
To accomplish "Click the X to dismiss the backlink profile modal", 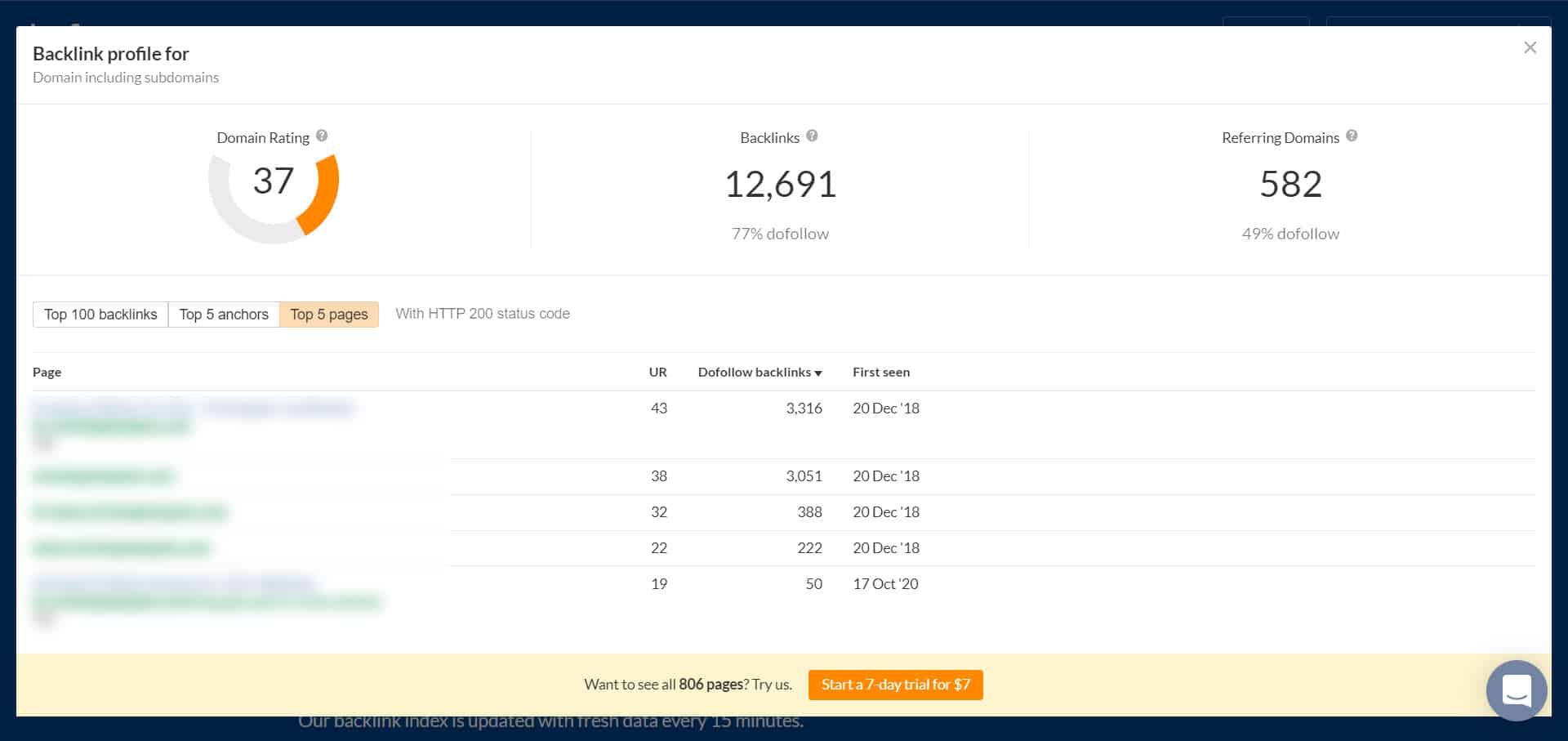I will coord(1530,47).
